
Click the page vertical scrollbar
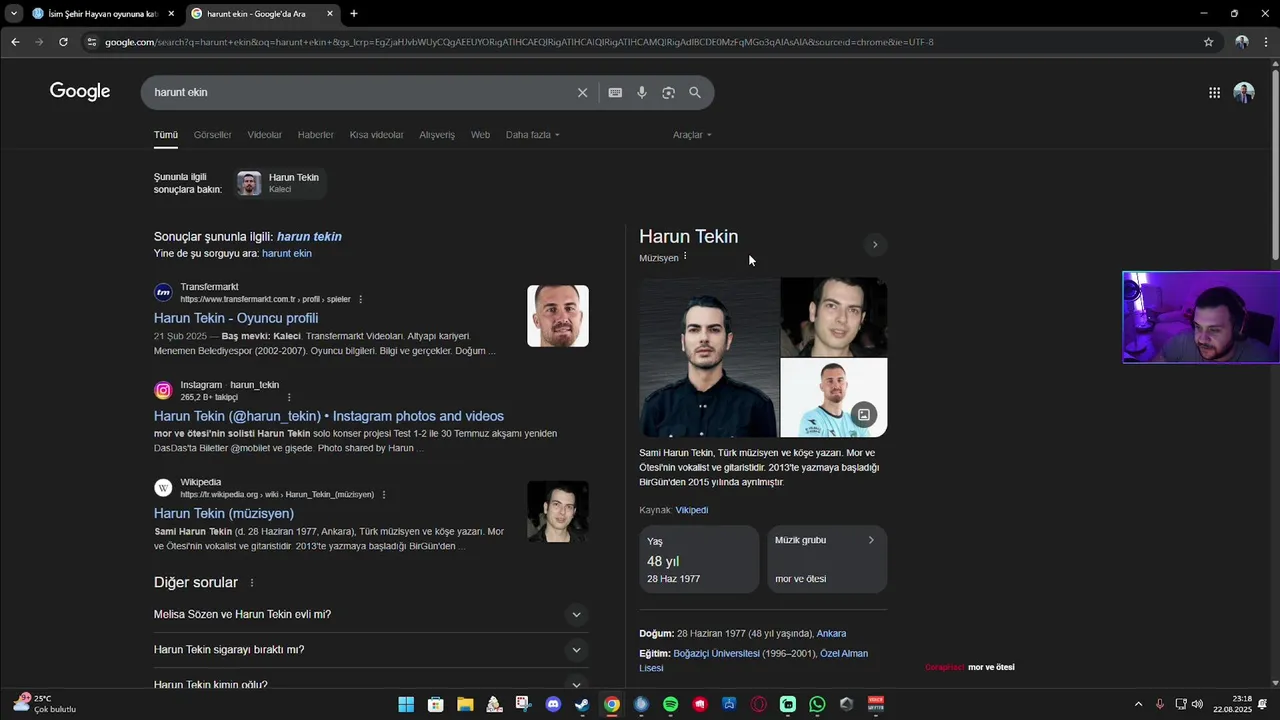1275,165
